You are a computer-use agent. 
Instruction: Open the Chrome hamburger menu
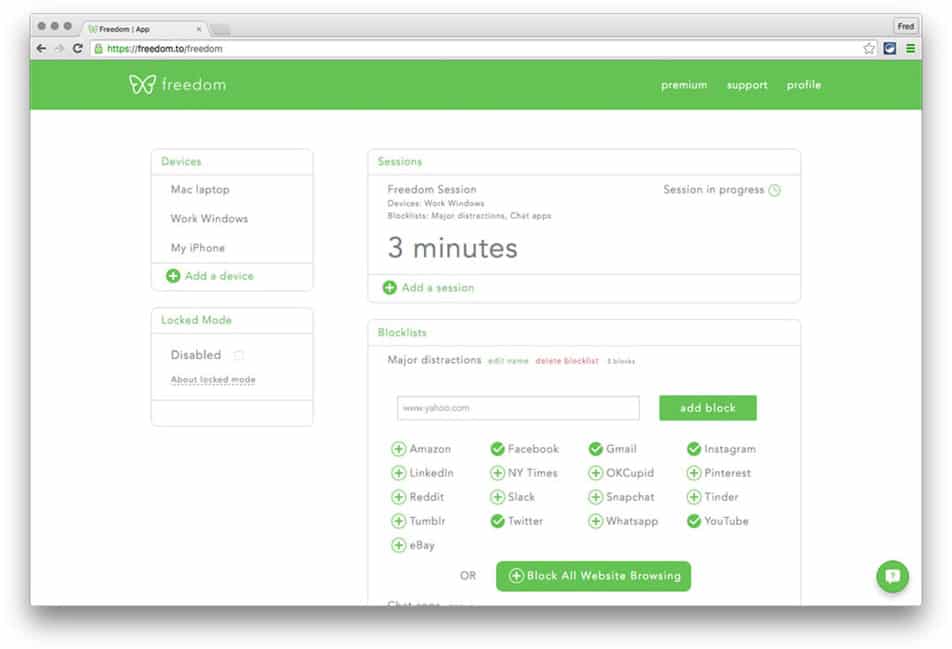coord(910,49)
